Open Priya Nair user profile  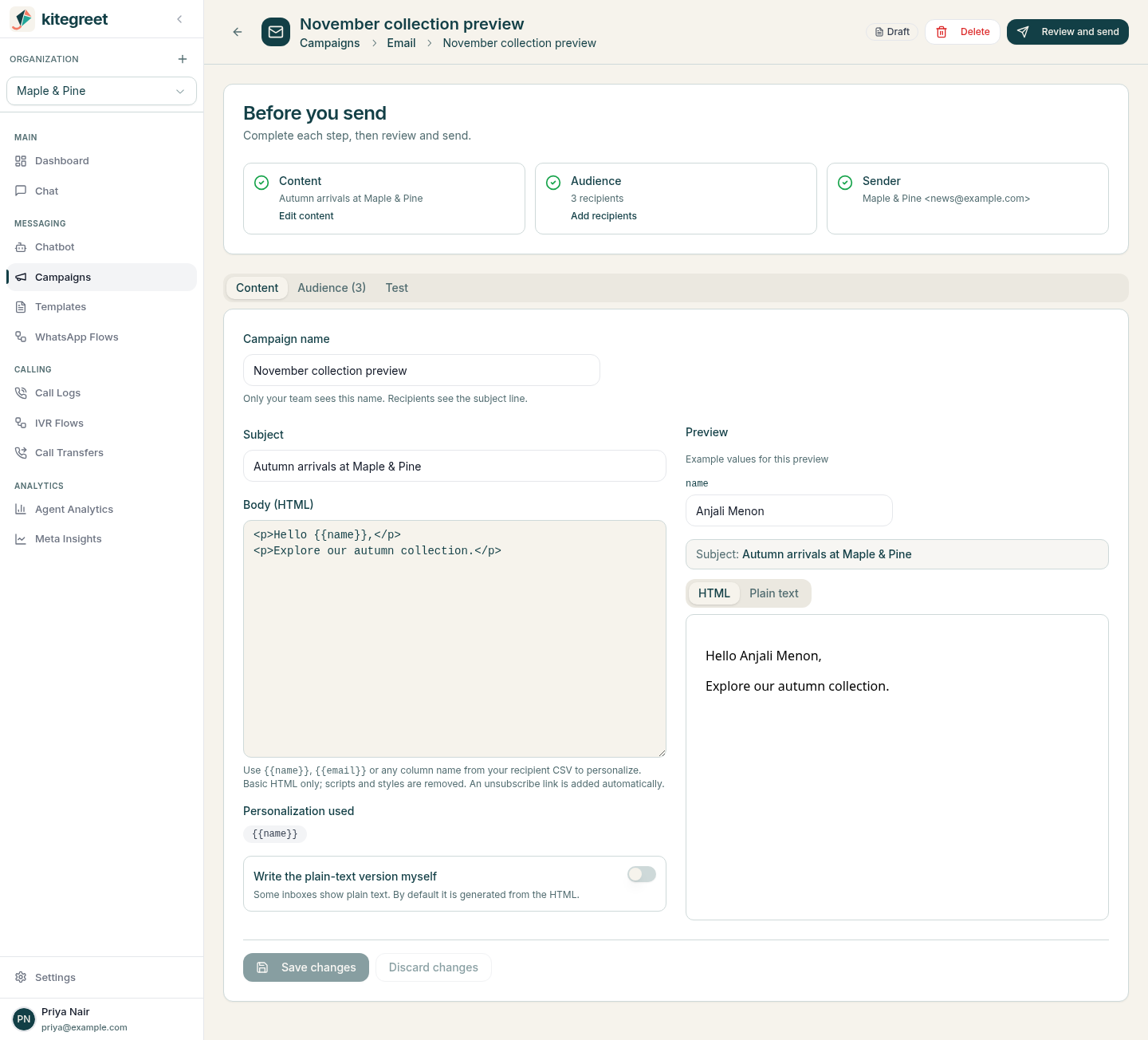pyautogui.click(x=101, y=1019)
